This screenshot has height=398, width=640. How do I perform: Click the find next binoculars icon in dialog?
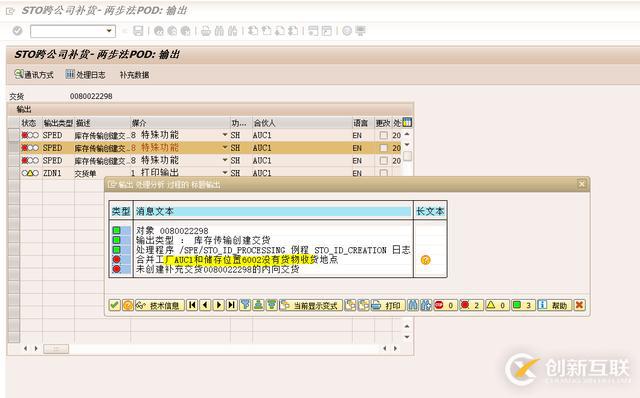426,305
